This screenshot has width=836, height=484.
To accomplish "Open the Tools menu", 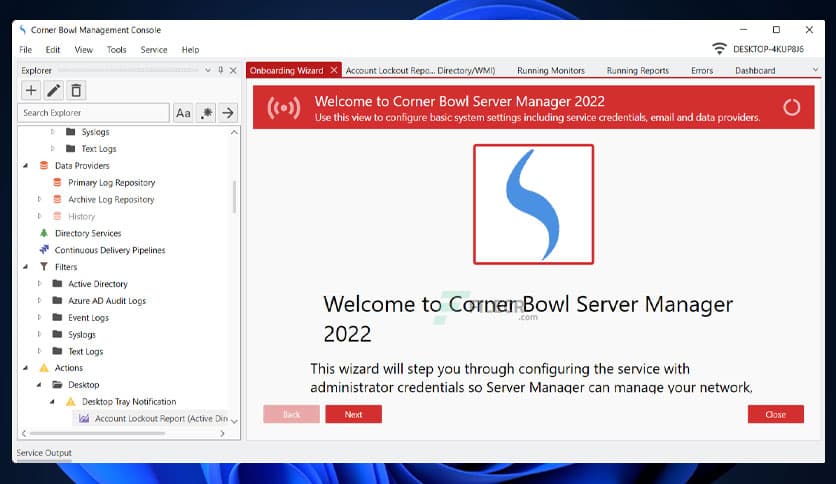I will pyautogui.click(x=116, y=50).
